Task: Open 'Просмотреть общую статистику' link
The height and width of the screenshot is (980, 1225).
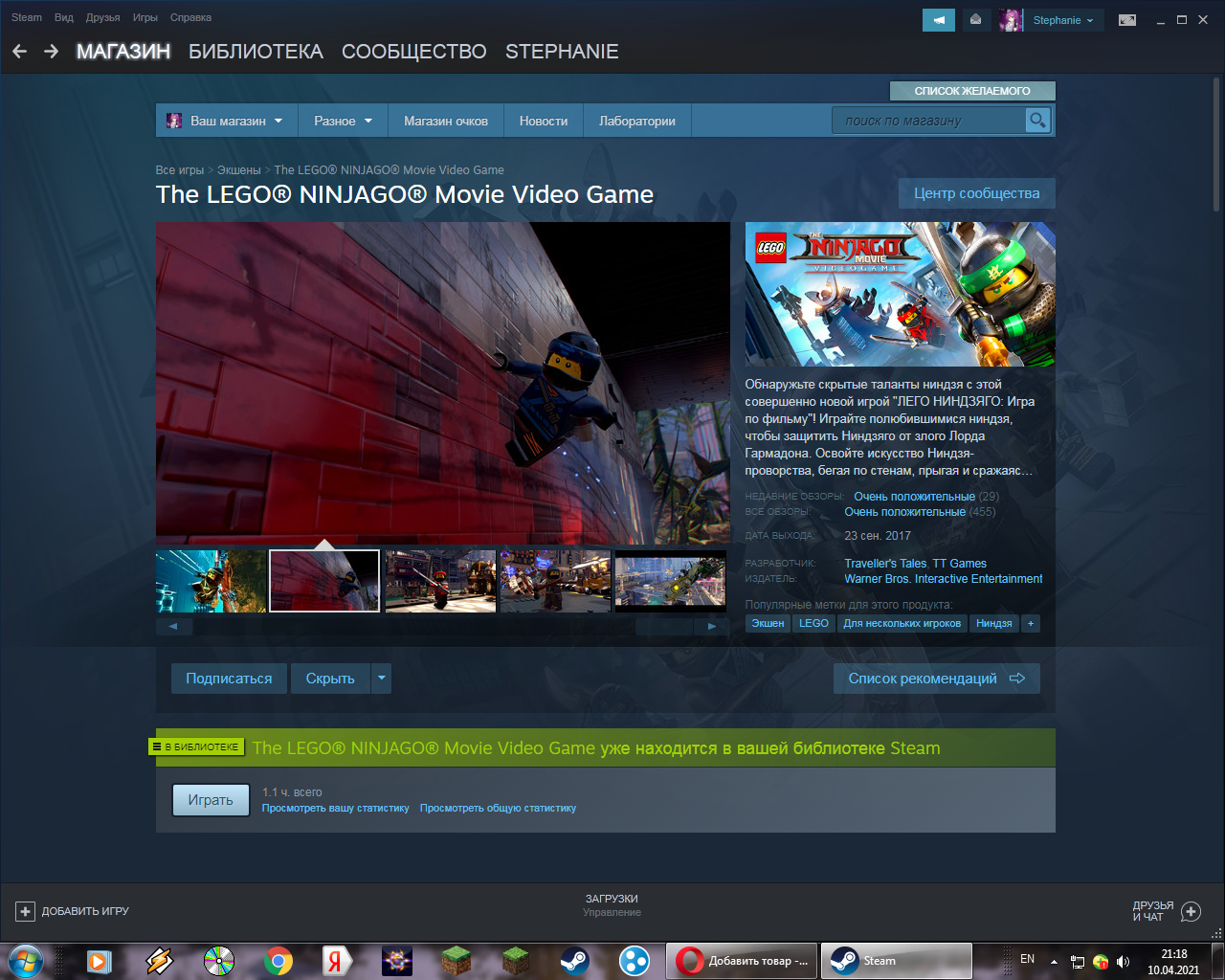Action: (x=498, y=809)
